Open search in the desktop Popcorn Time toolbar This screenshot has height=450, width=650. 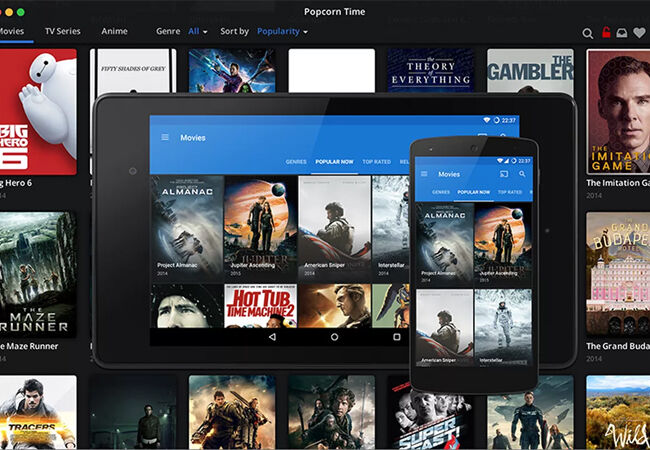point(587,33)
